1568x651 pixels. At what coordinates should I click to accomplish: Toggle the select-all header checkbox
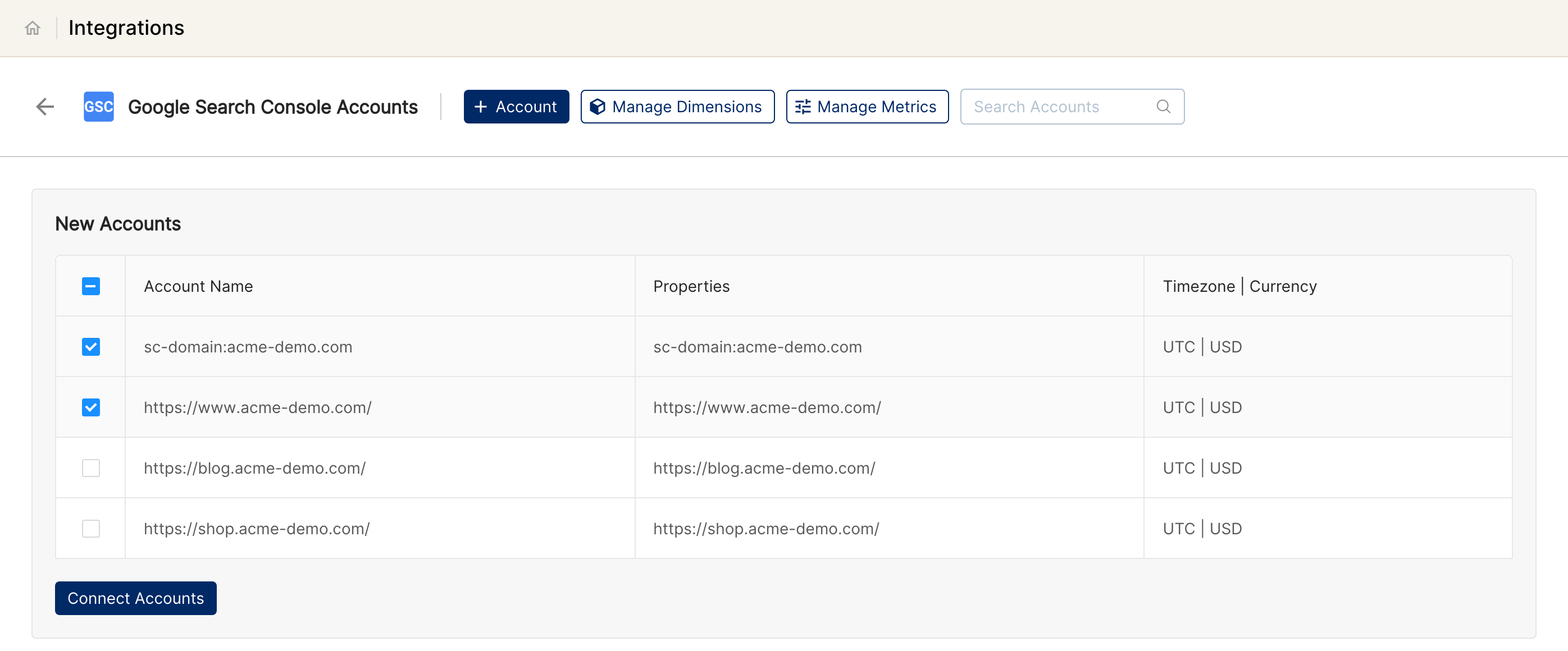click(x=90, y=286)
